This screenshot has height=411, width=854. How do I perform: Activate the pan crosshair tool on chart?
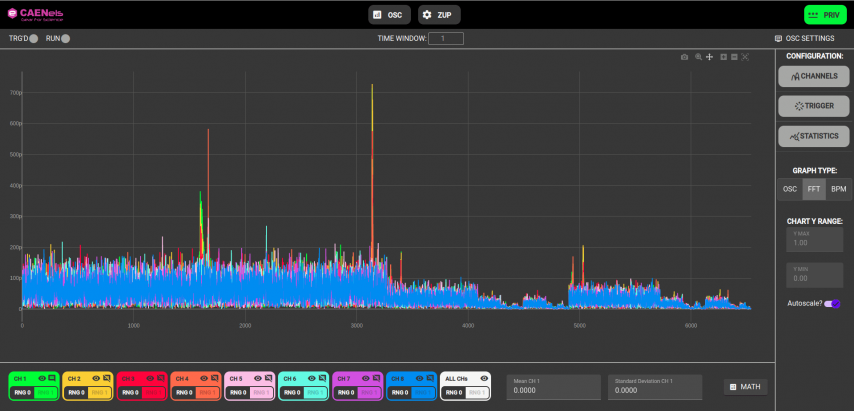tap(710, 57)
